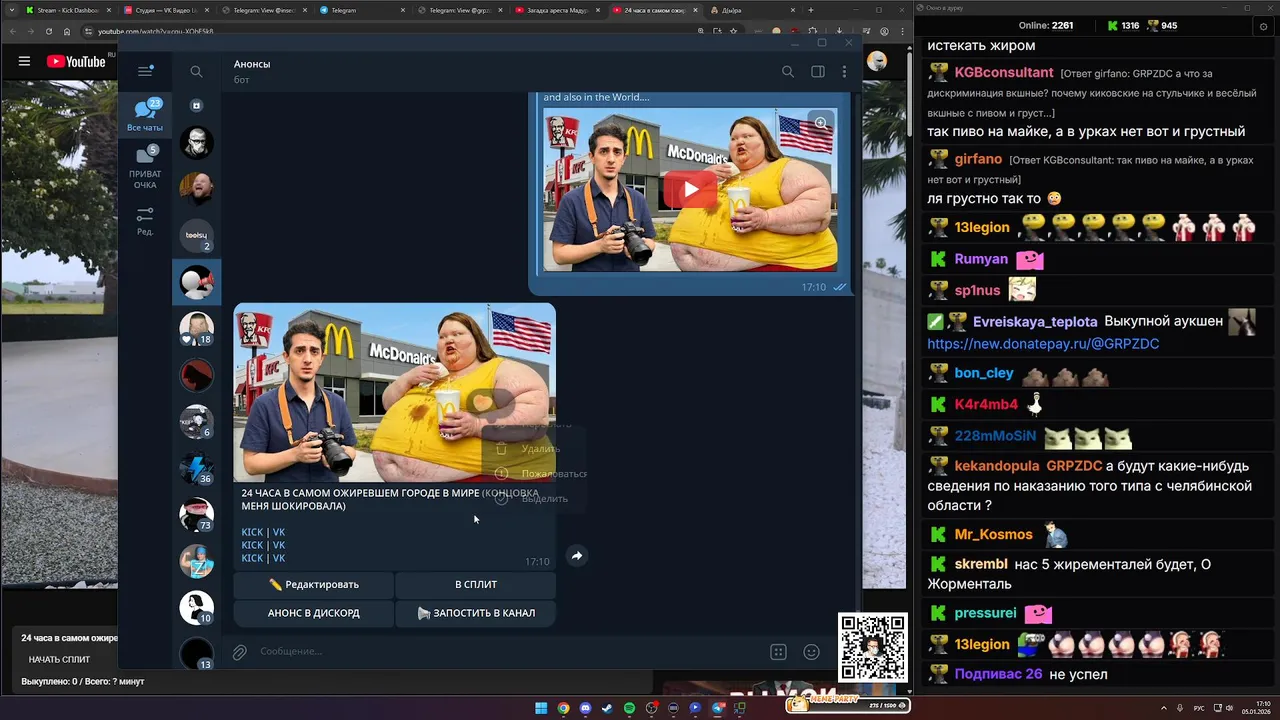The image size is (1280, 720).
Task: Click "Ред." to edit chat folders
Action: [x=145, y=221]
